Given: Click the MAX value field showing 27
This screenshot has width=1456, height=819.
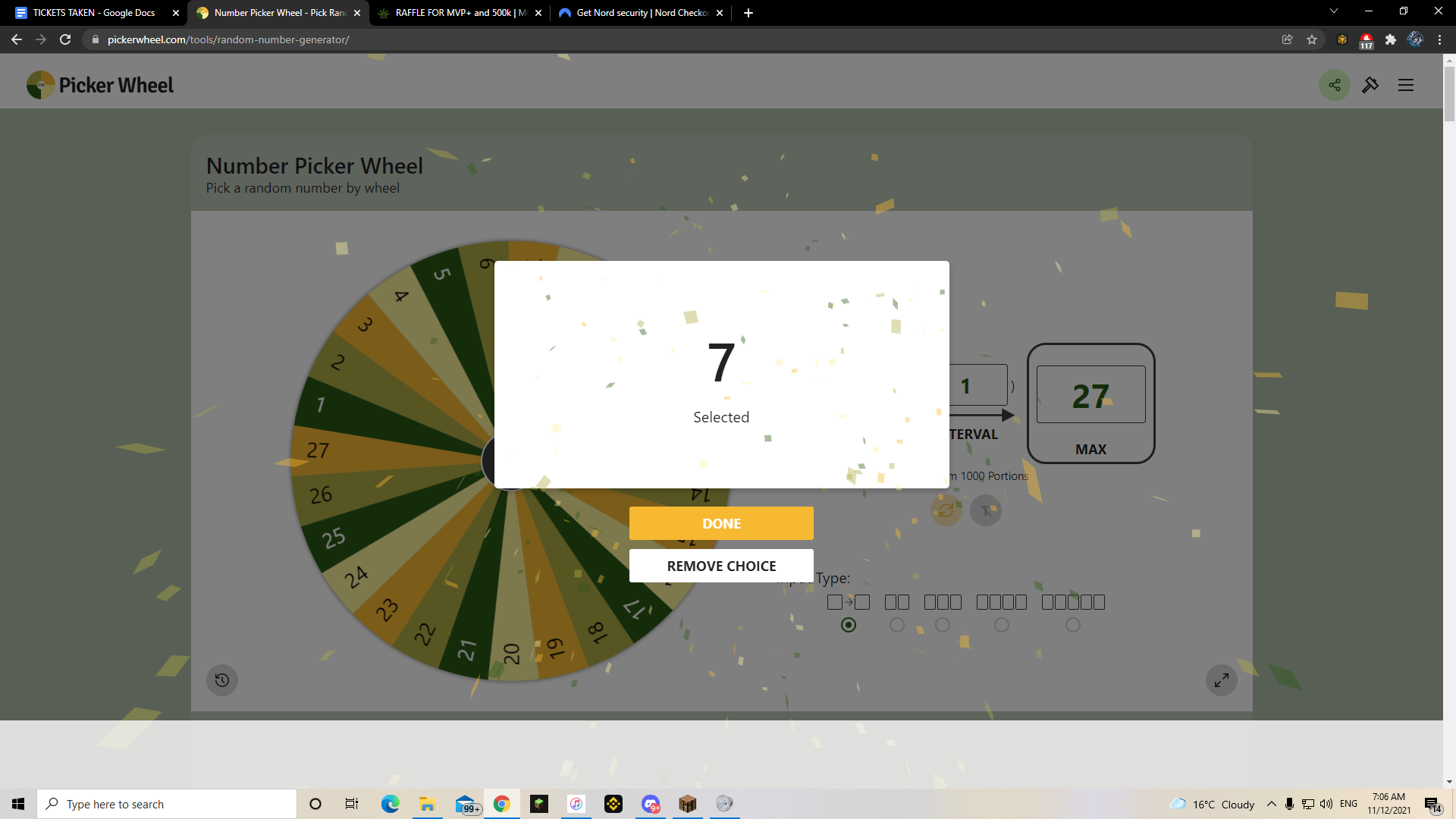Looking at the screenshot, I should (x=1090, y=395).
